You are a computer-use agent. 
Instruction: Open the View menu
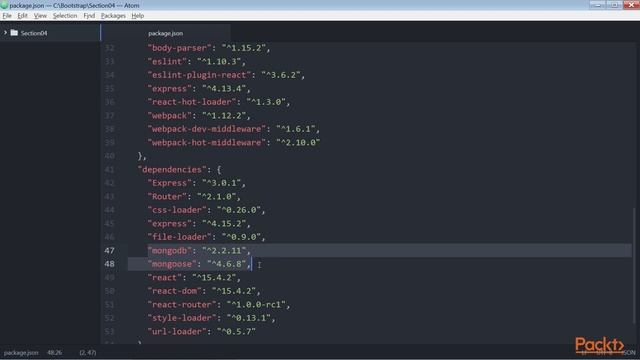[x=40, y=16]
